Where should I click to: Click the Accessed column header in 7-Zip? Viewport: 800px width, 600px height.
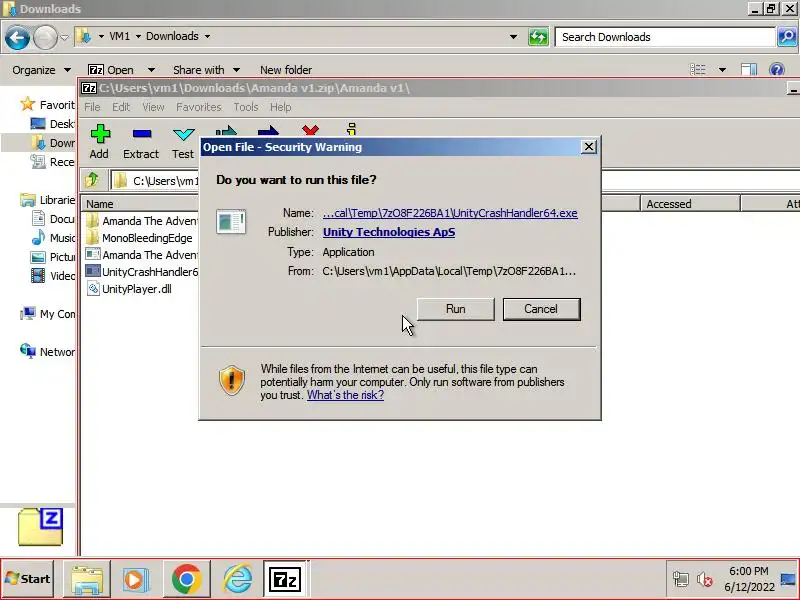[x=690, y=204]
